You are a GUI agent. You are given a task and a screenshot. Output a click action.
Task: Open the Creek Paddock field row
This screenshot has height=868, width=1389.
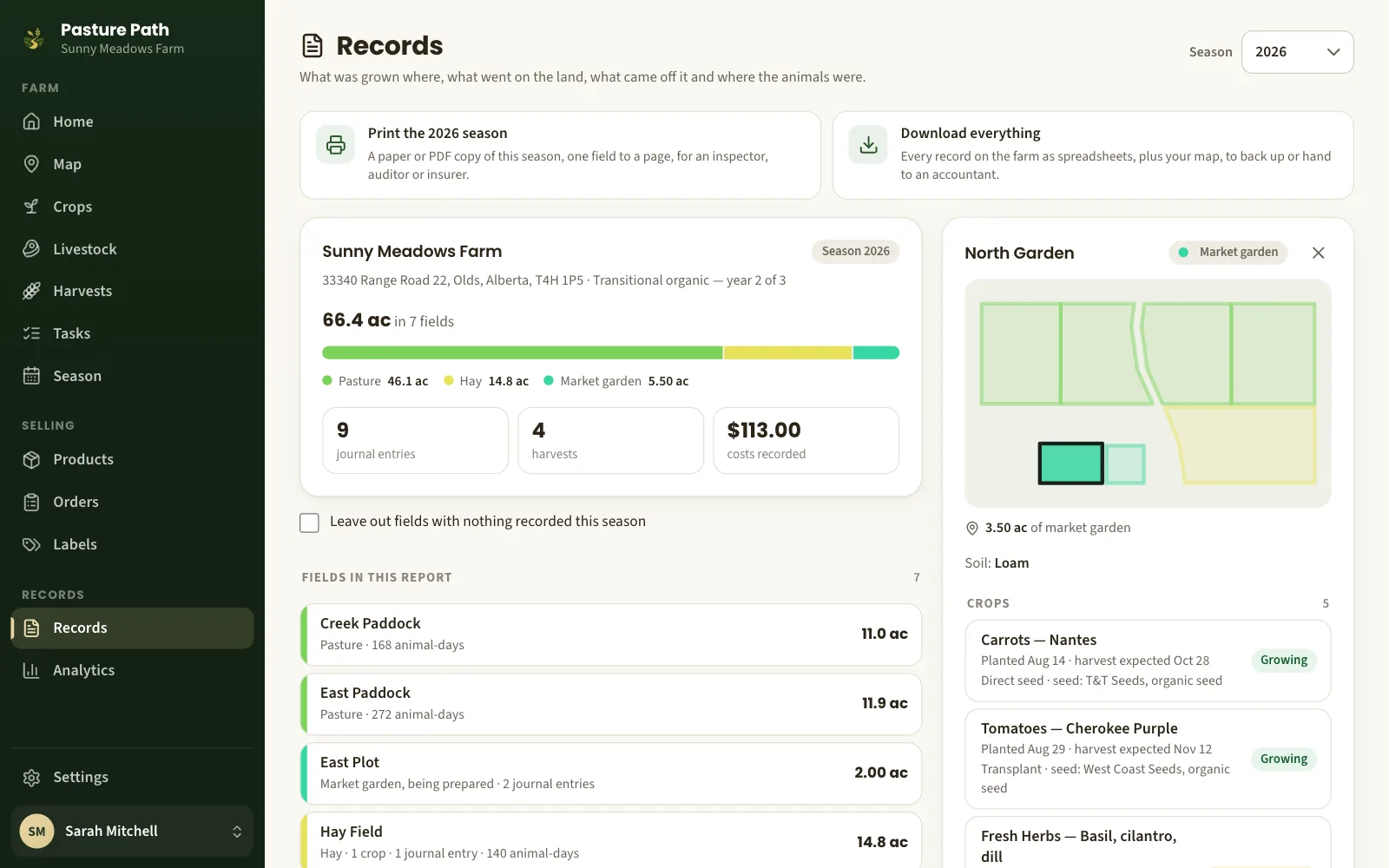tap(610, 635)
